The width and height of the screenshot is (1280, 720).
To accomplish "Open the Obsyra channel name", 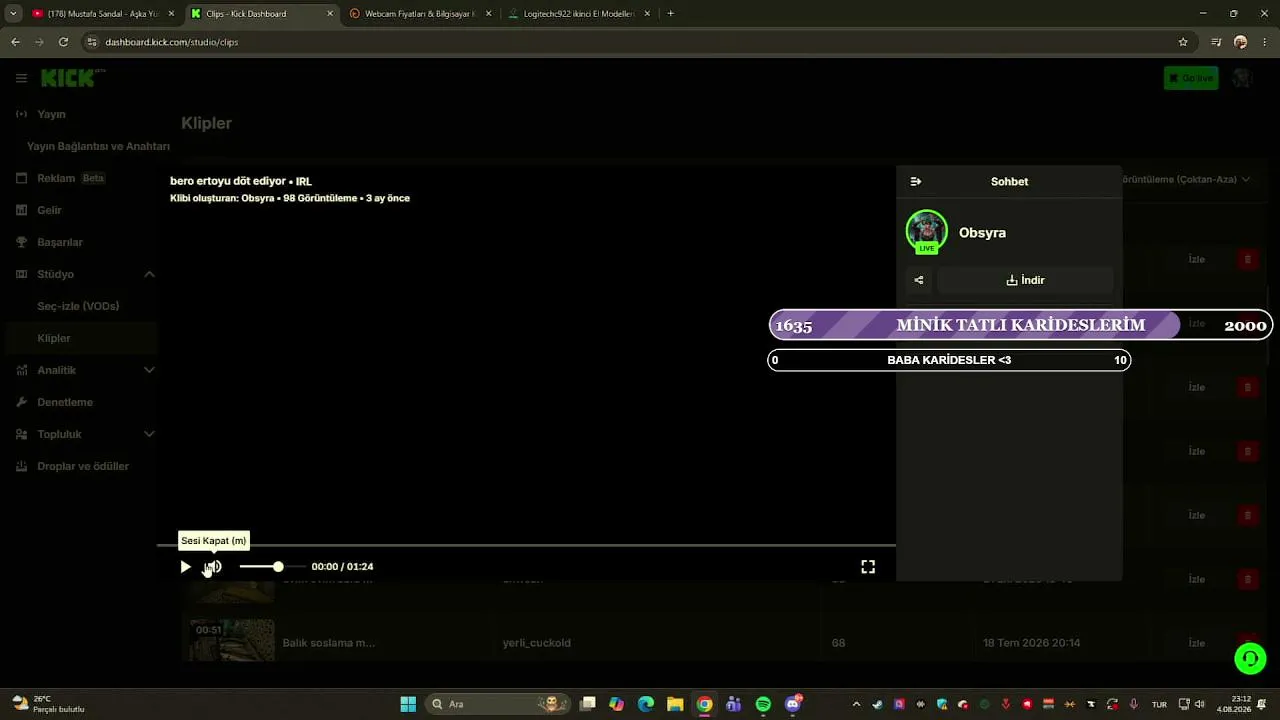I will pos(982,233).
